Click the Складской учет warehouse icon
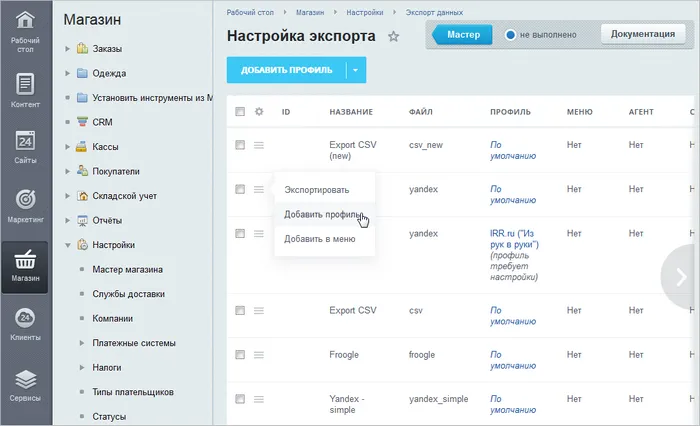This screenshot has height=426, width=700. point(82,196)
